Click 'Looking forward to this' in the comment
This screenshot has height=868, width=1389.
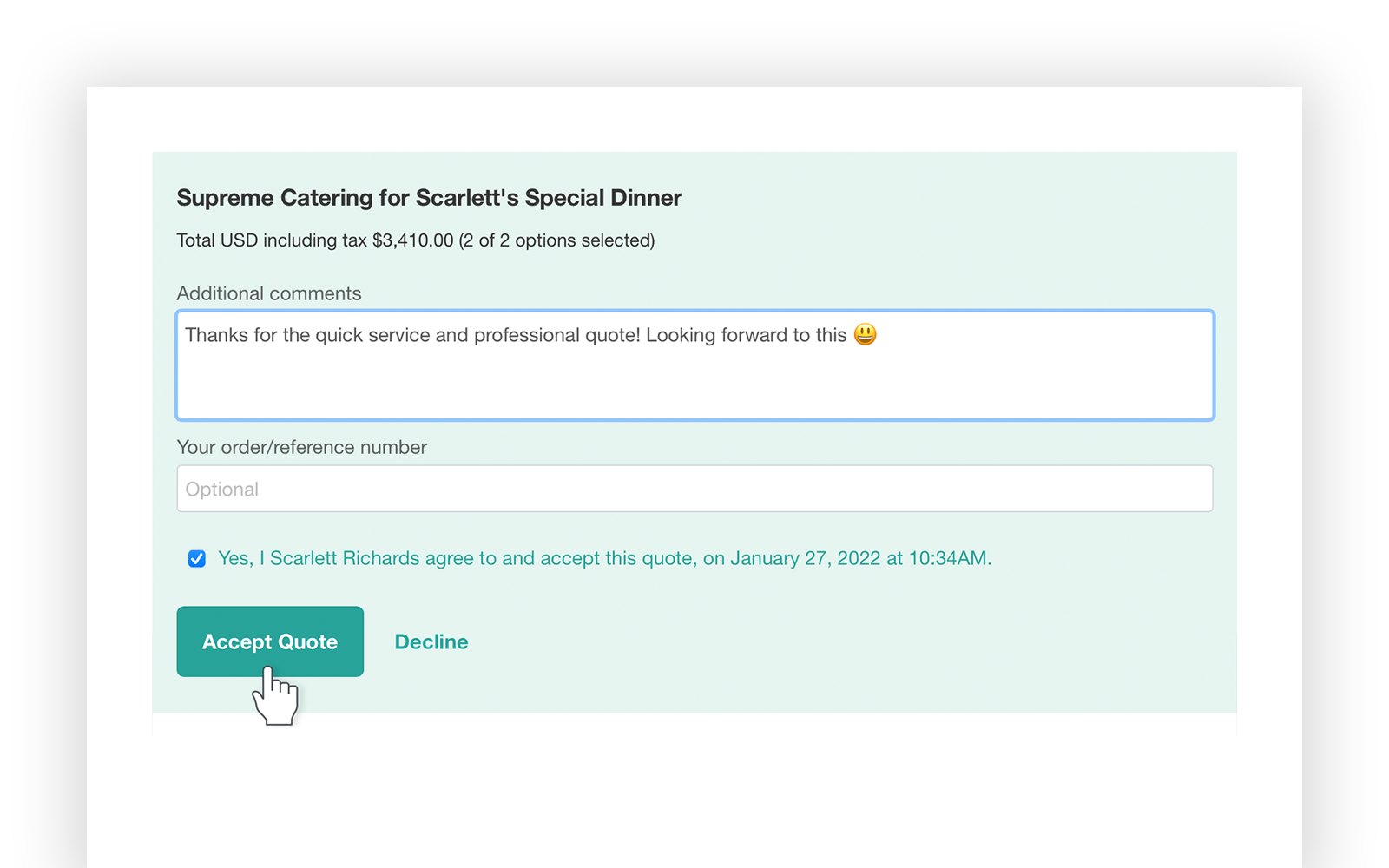click(746, 335)
